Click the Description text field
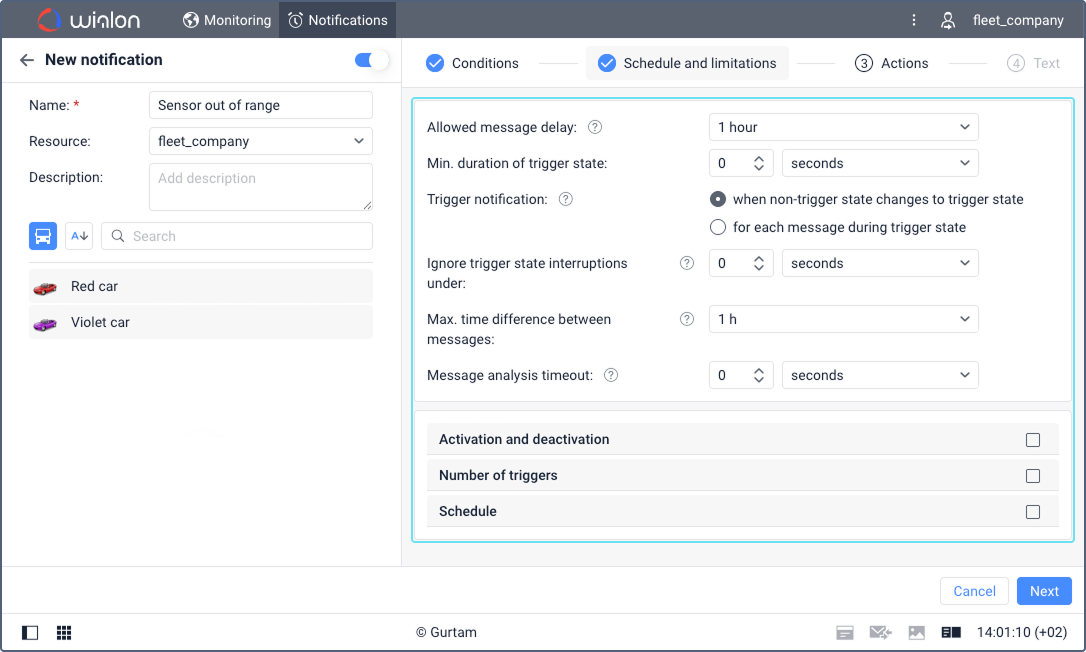This screenshot has width=1086, height=652. (260, 187)
